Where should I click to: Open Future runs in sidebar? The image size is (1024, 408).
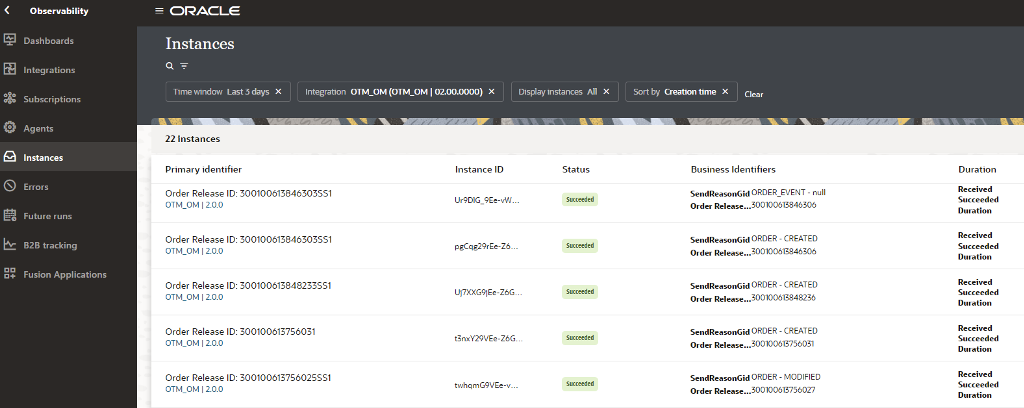point(48,216)
